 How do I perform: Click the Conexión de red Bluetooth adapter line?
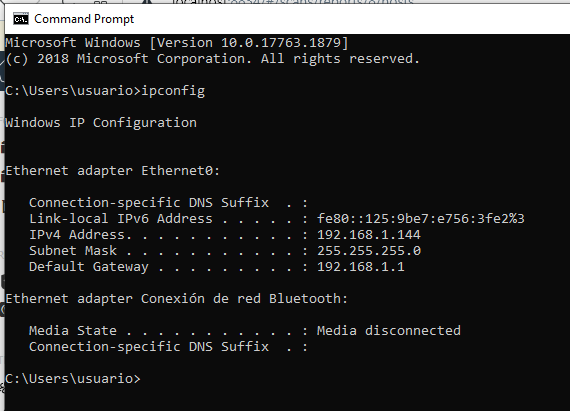pos(177,299)
